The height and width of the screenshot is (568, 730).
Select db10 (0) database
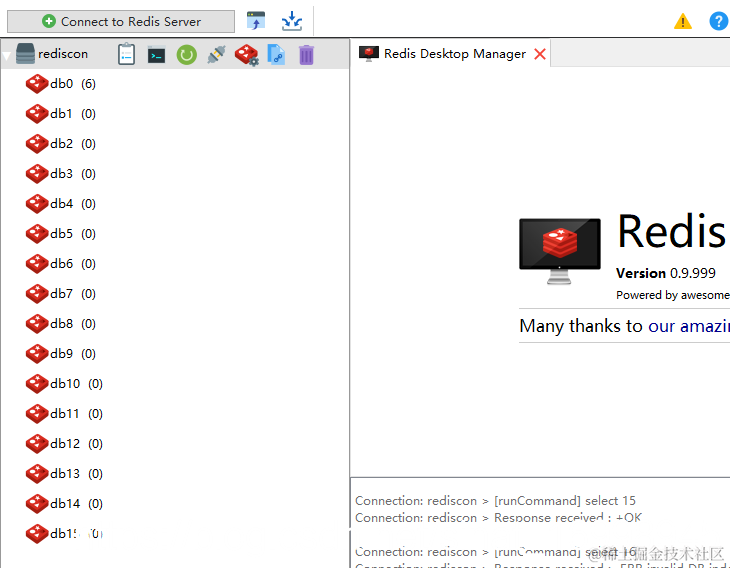tap(64, 384)
